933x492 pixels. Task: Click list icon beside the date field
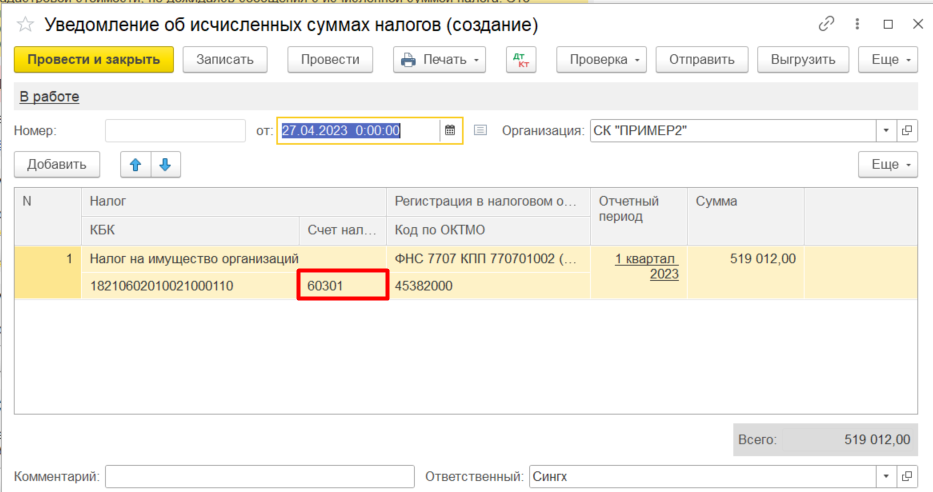(x=480, y=131)
